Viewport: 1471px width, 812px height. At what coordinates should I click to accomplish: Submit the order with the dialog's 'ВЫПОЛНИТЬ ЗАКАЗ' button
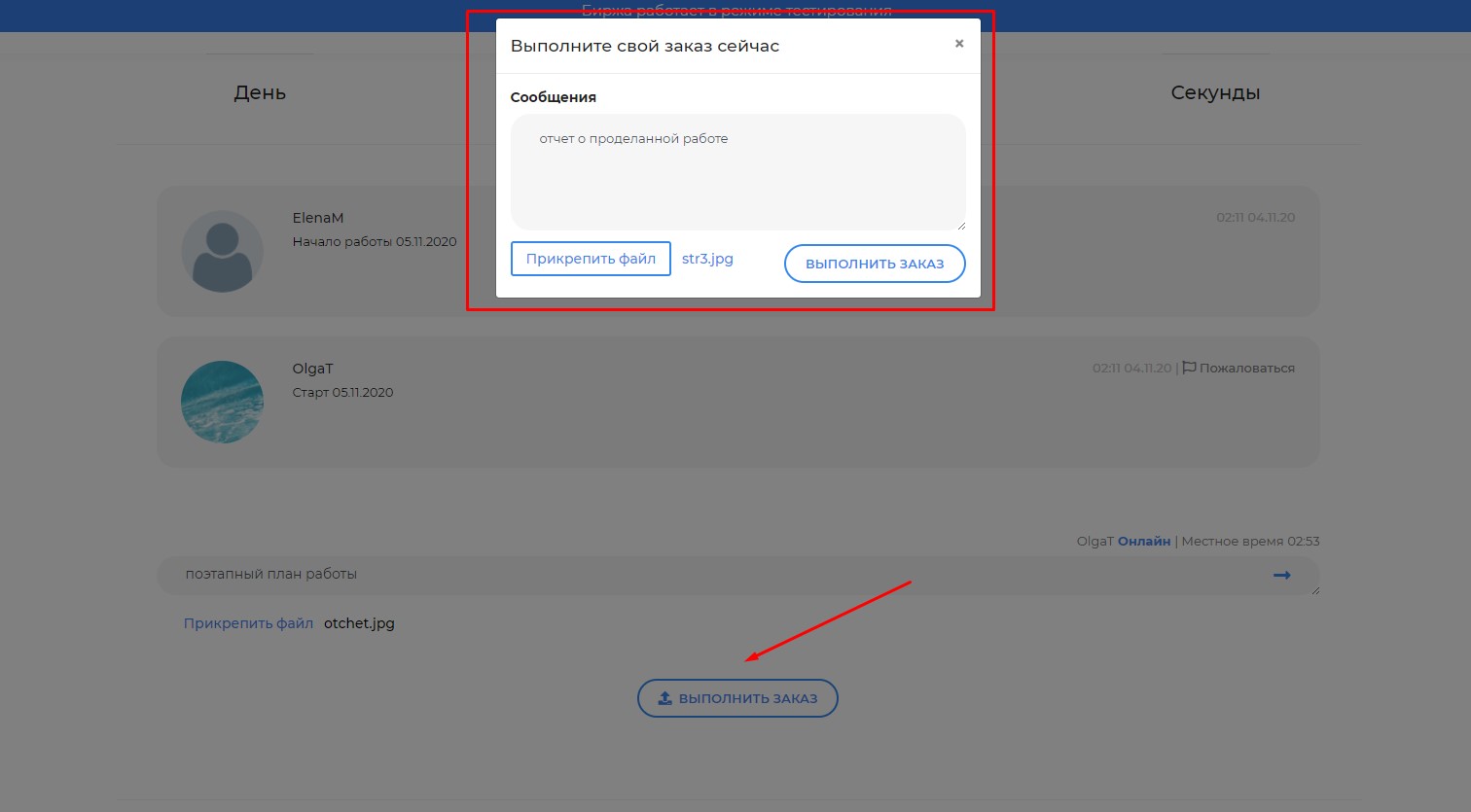[x=874, y=264]
